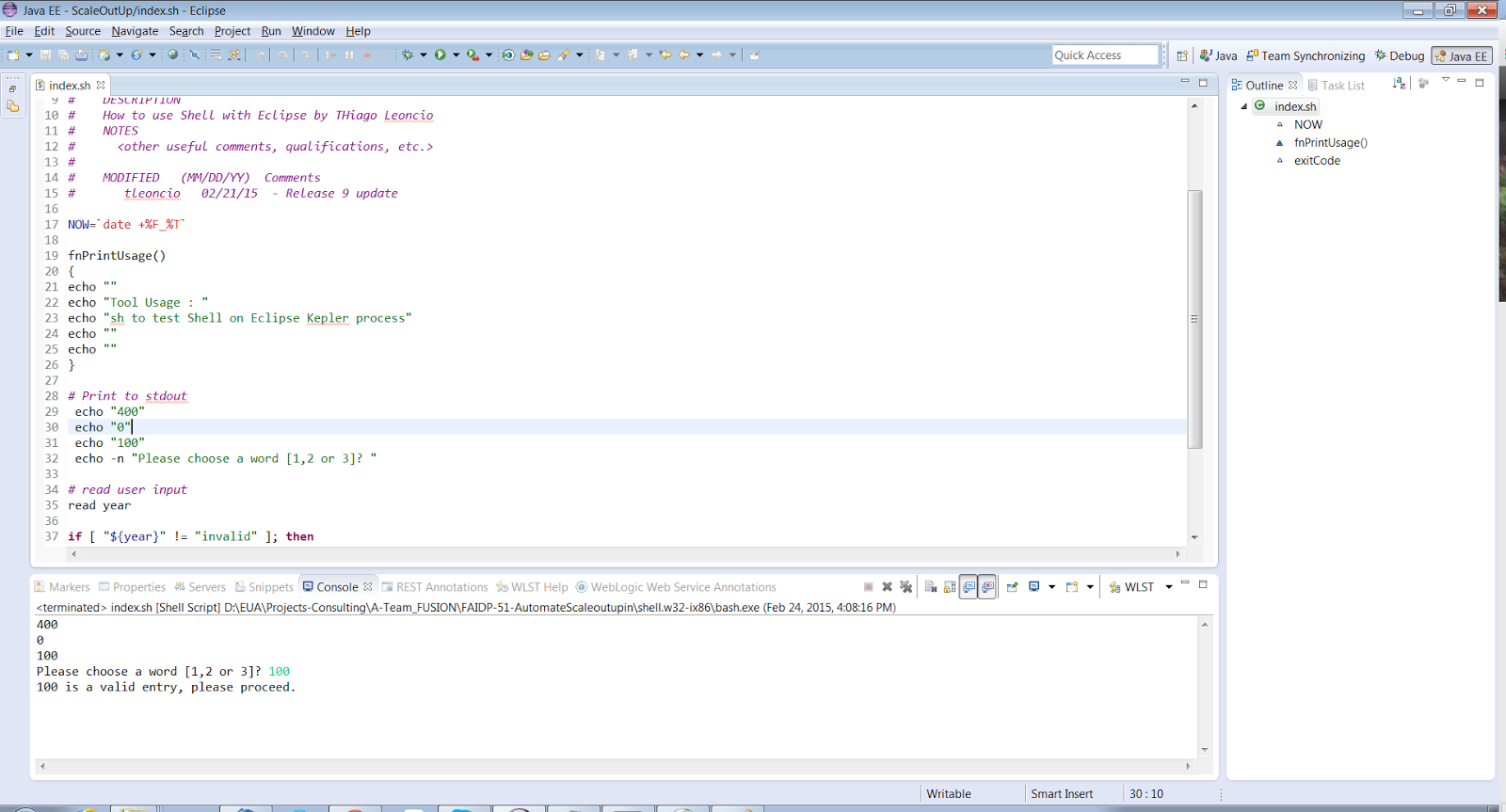Open the Run configurations dropdown arrow
Image resolution: width=1506 pixels, height=812 pixels.
[x=456, y=55]
